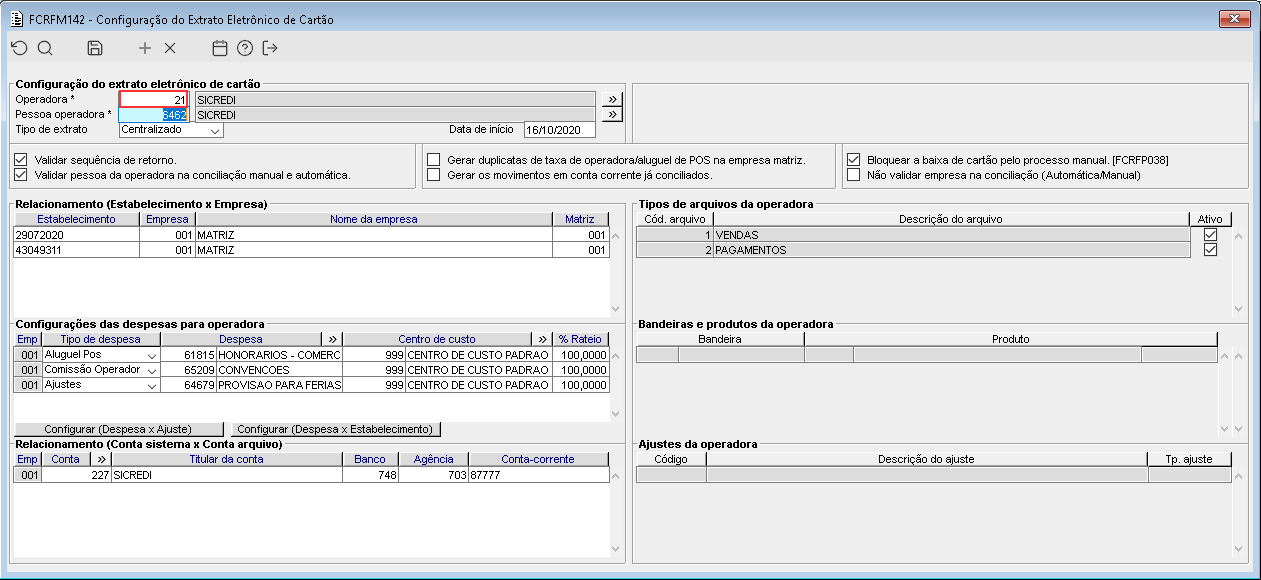Click the Data de início date field

point(560,130)
